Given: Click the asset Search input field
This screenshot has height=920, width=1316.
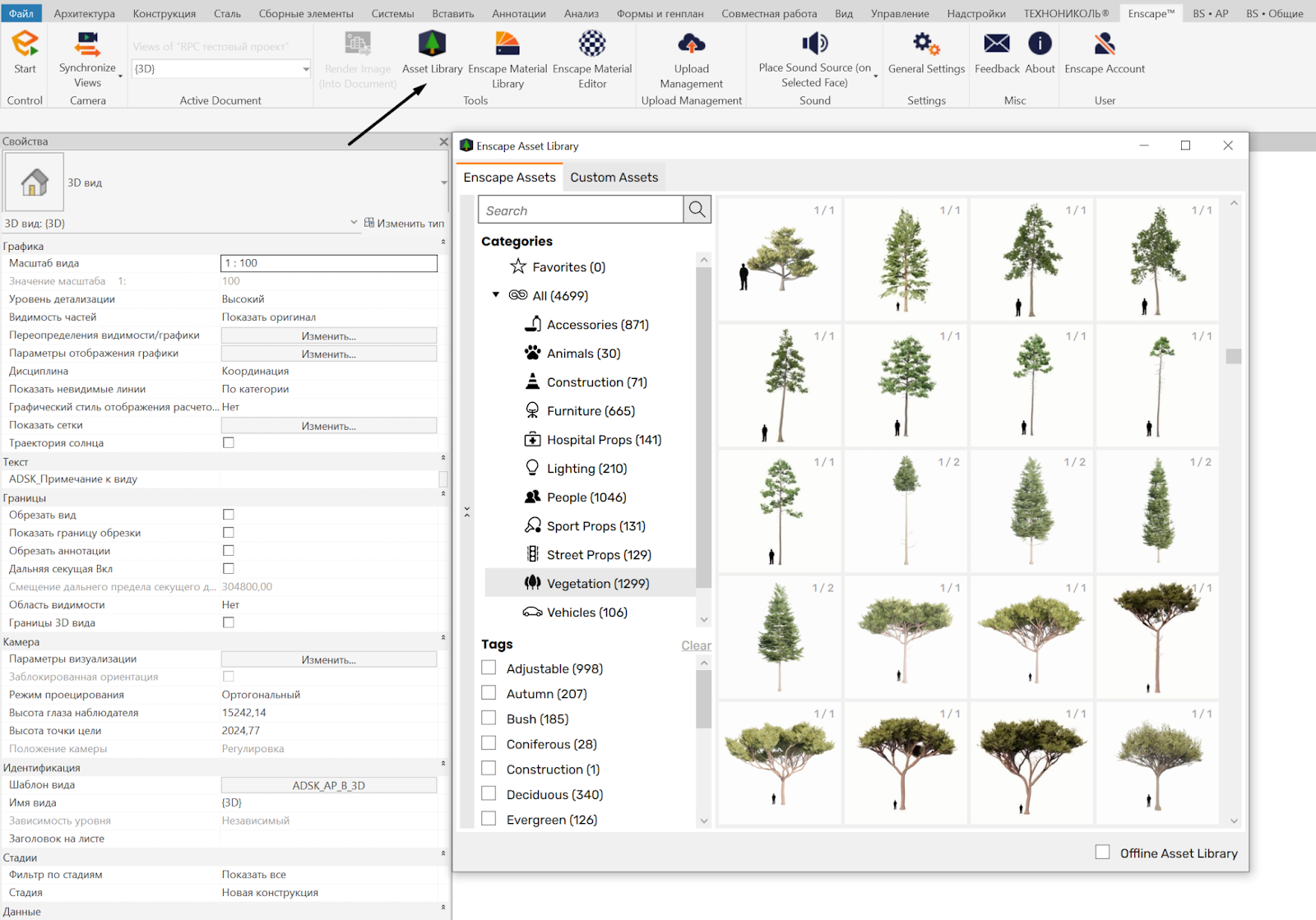Looking at the screenshot, I should click(x=581, y=210).
